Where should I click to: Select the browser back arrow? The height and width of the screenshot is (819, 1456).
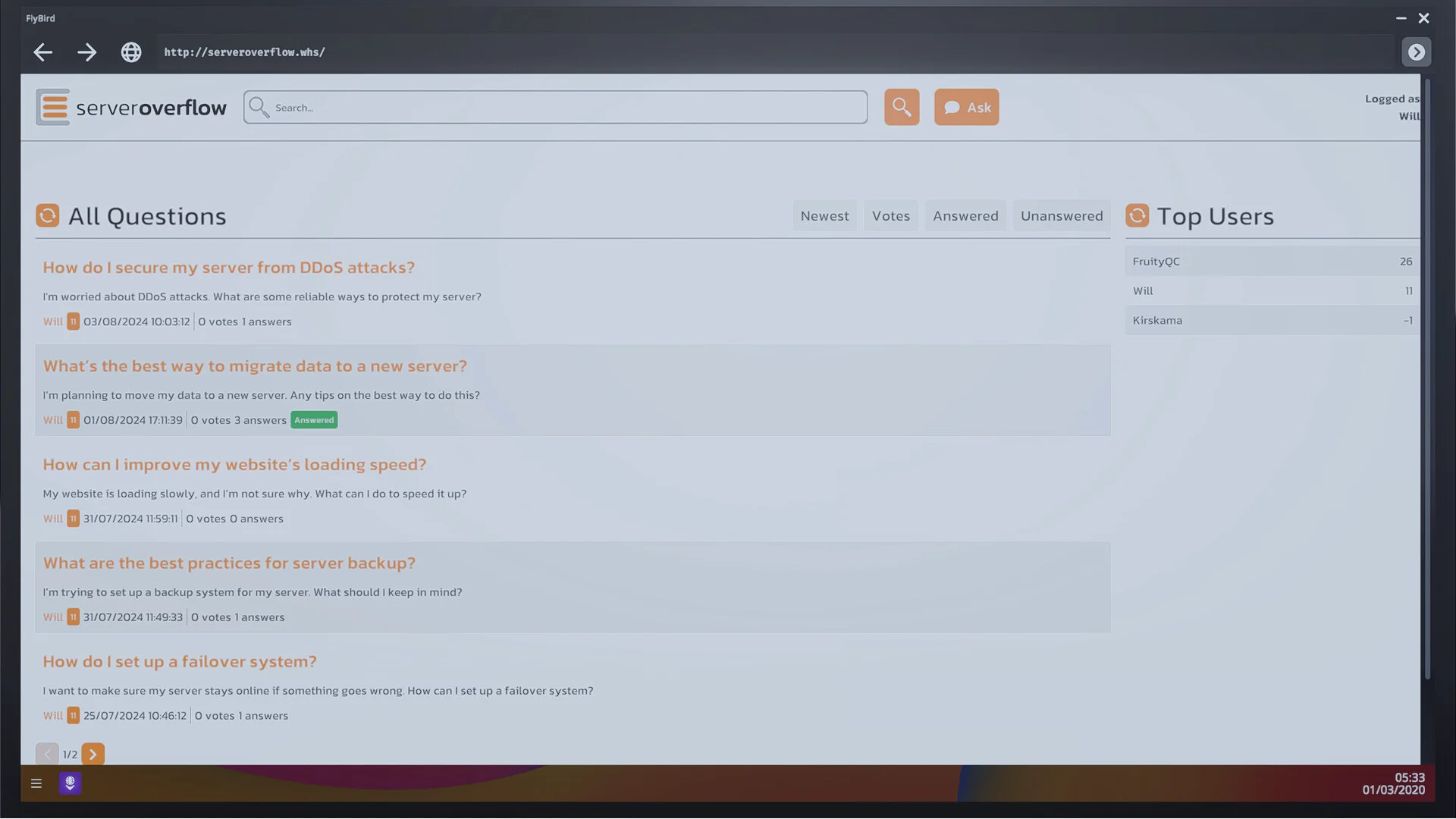click(42, 52)
